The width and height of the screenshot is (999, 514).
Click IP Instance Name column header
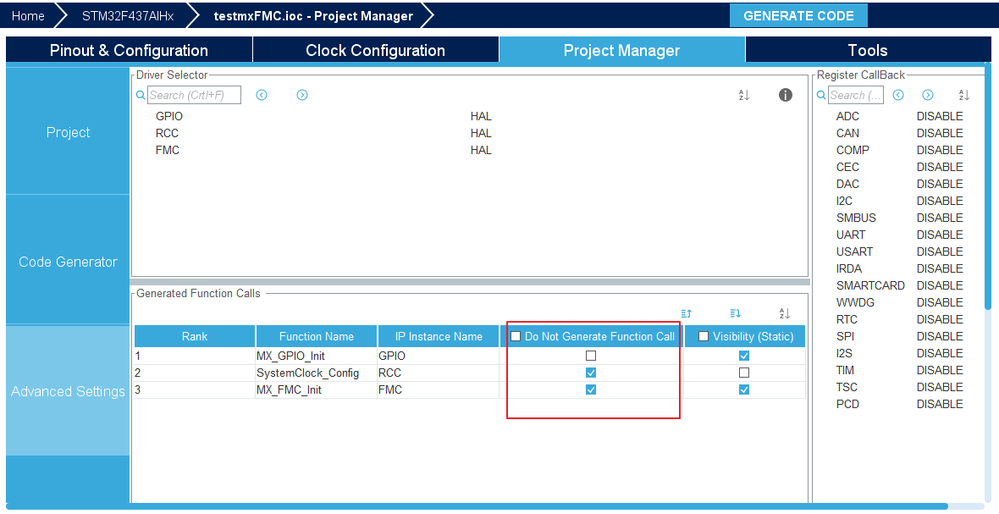coord(438,336)
